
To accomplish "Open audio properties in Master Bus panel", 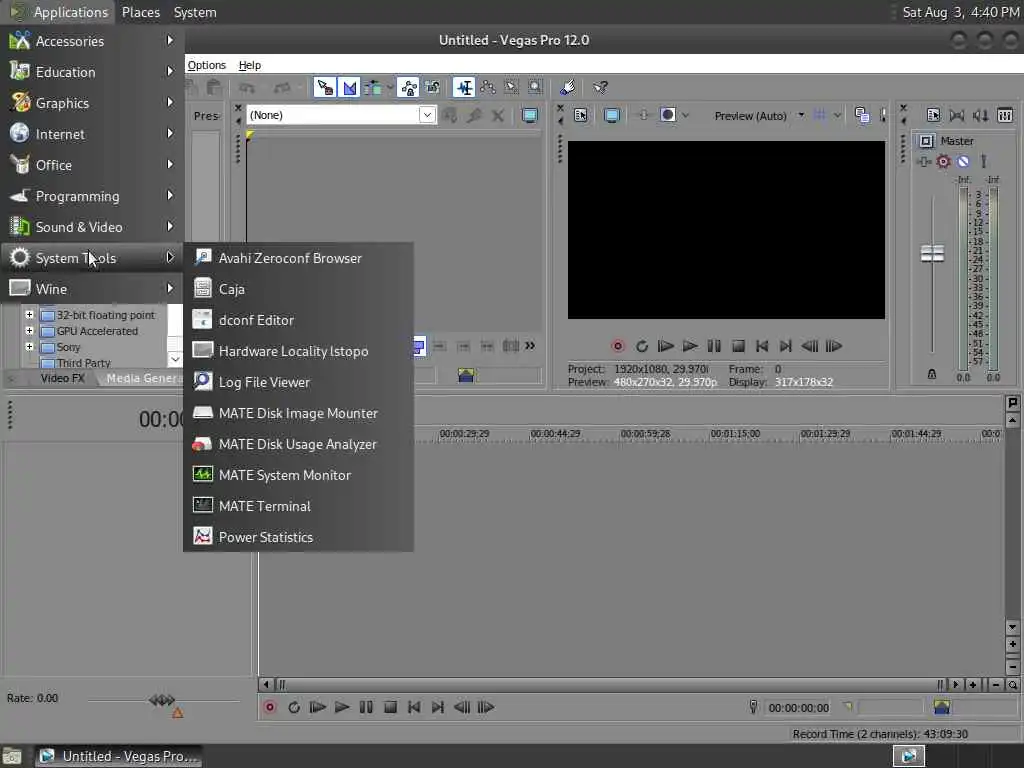I will 933,116.
